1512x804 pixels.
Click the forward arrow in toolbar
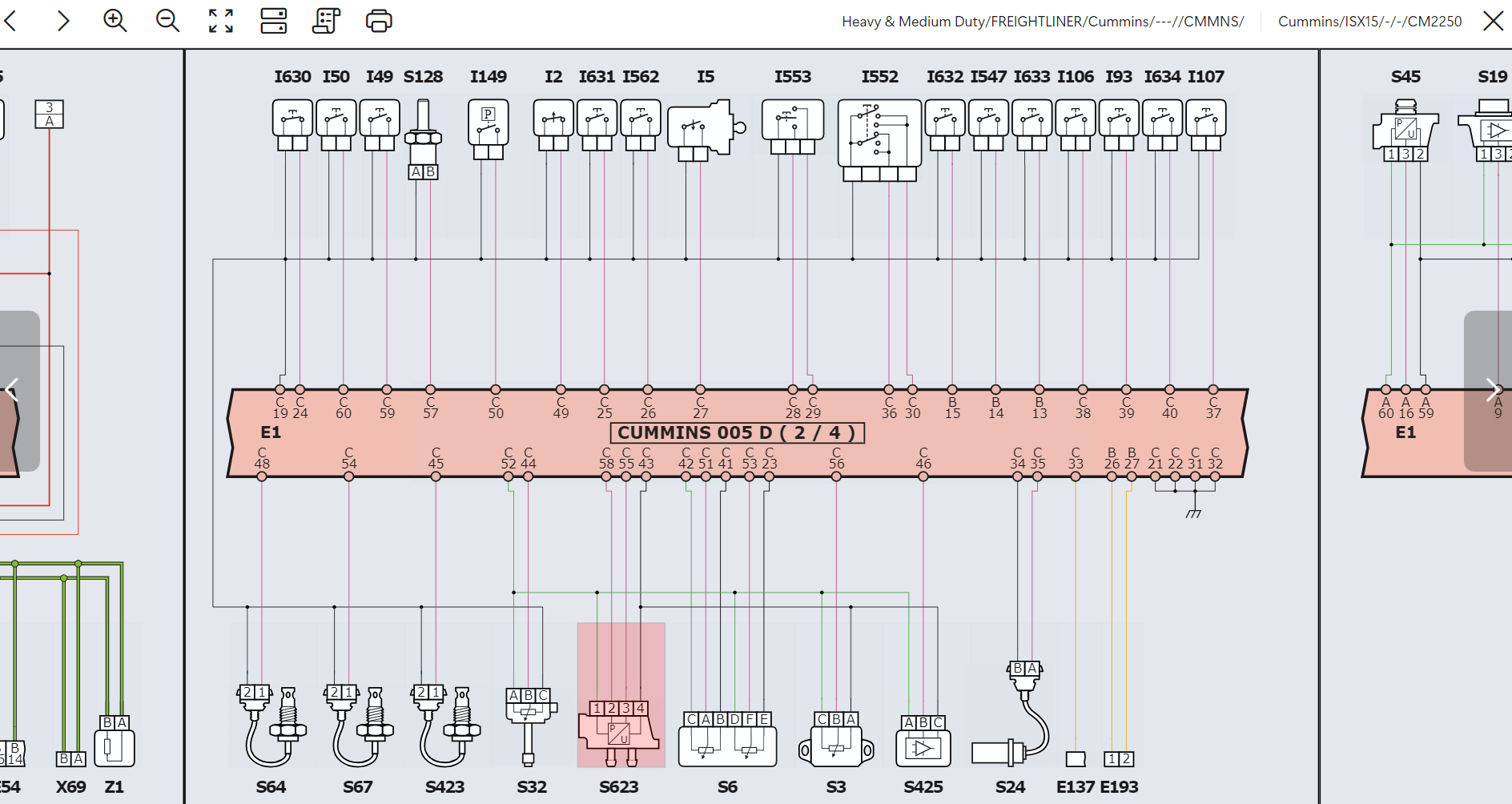[x=63, y=21]
